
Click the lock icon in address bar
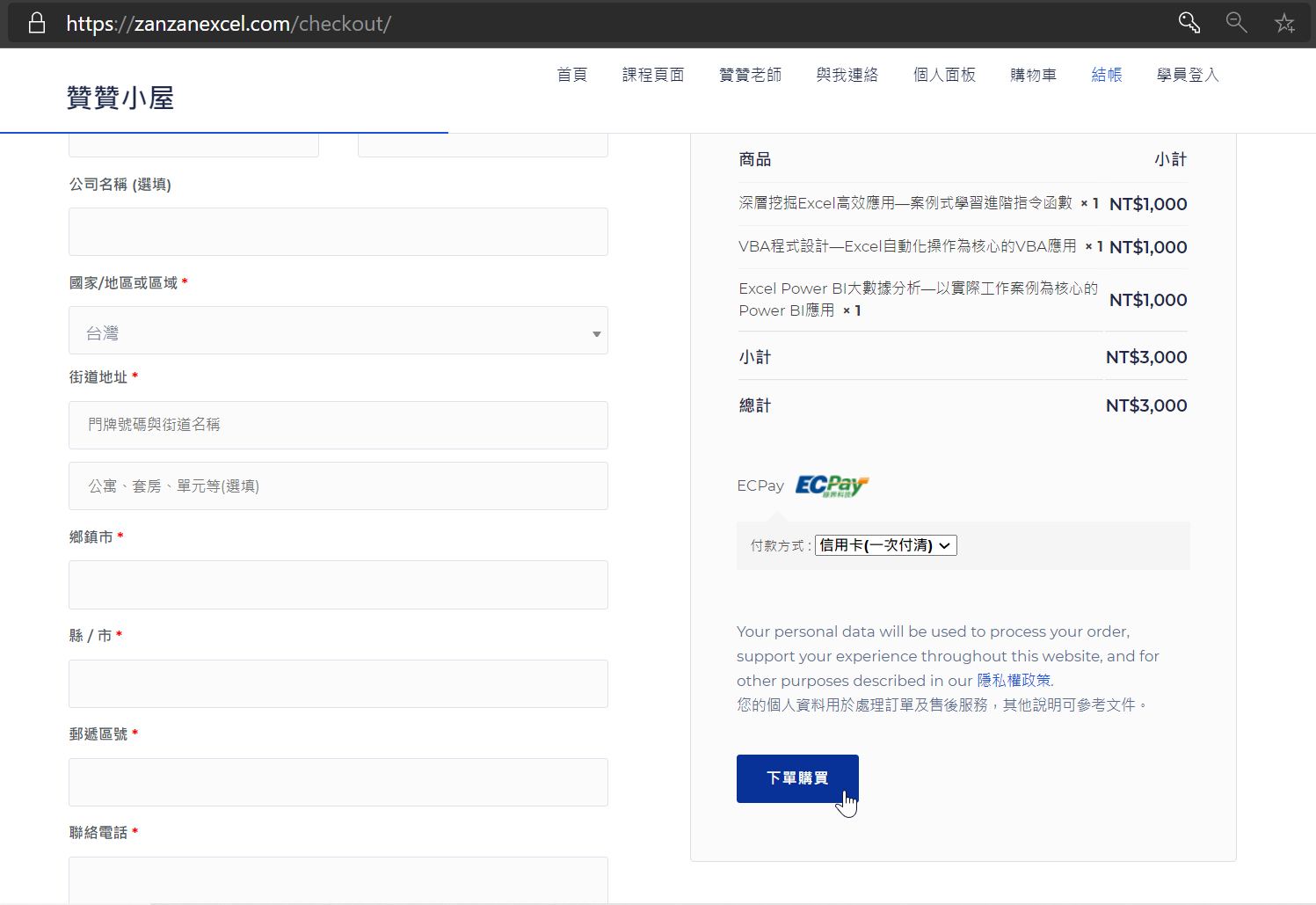pos(36,23)
